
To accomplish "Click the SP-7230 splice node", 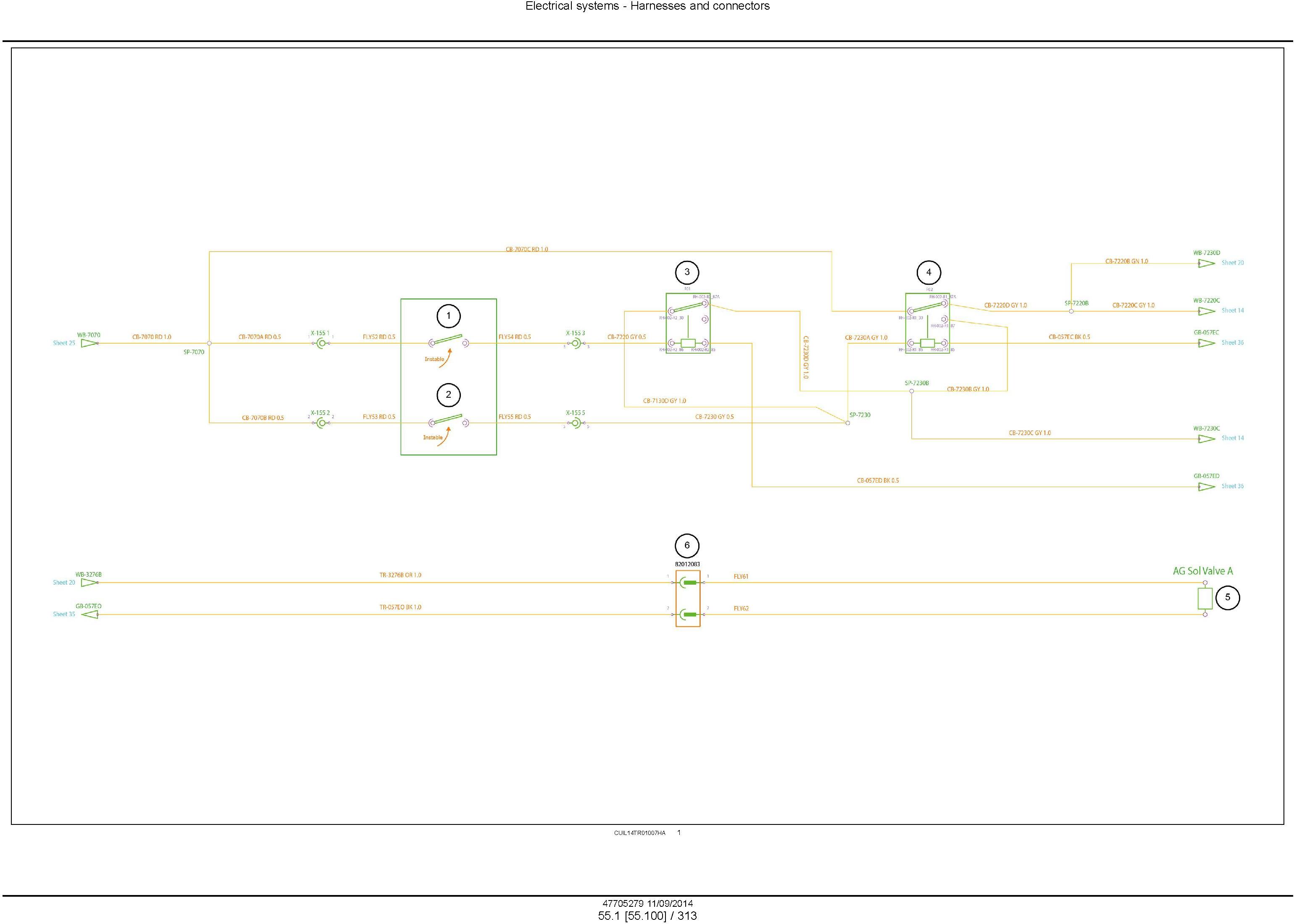I will coord(848,423).
